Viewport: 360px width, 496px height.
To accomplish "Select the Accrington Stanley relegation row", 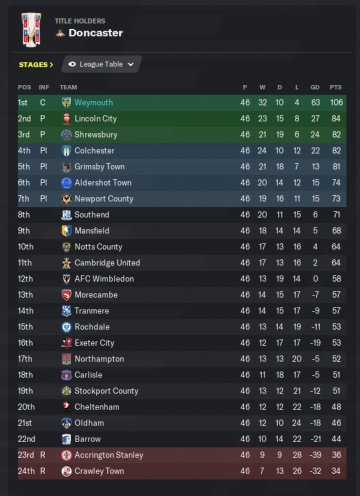I will 182,455.
